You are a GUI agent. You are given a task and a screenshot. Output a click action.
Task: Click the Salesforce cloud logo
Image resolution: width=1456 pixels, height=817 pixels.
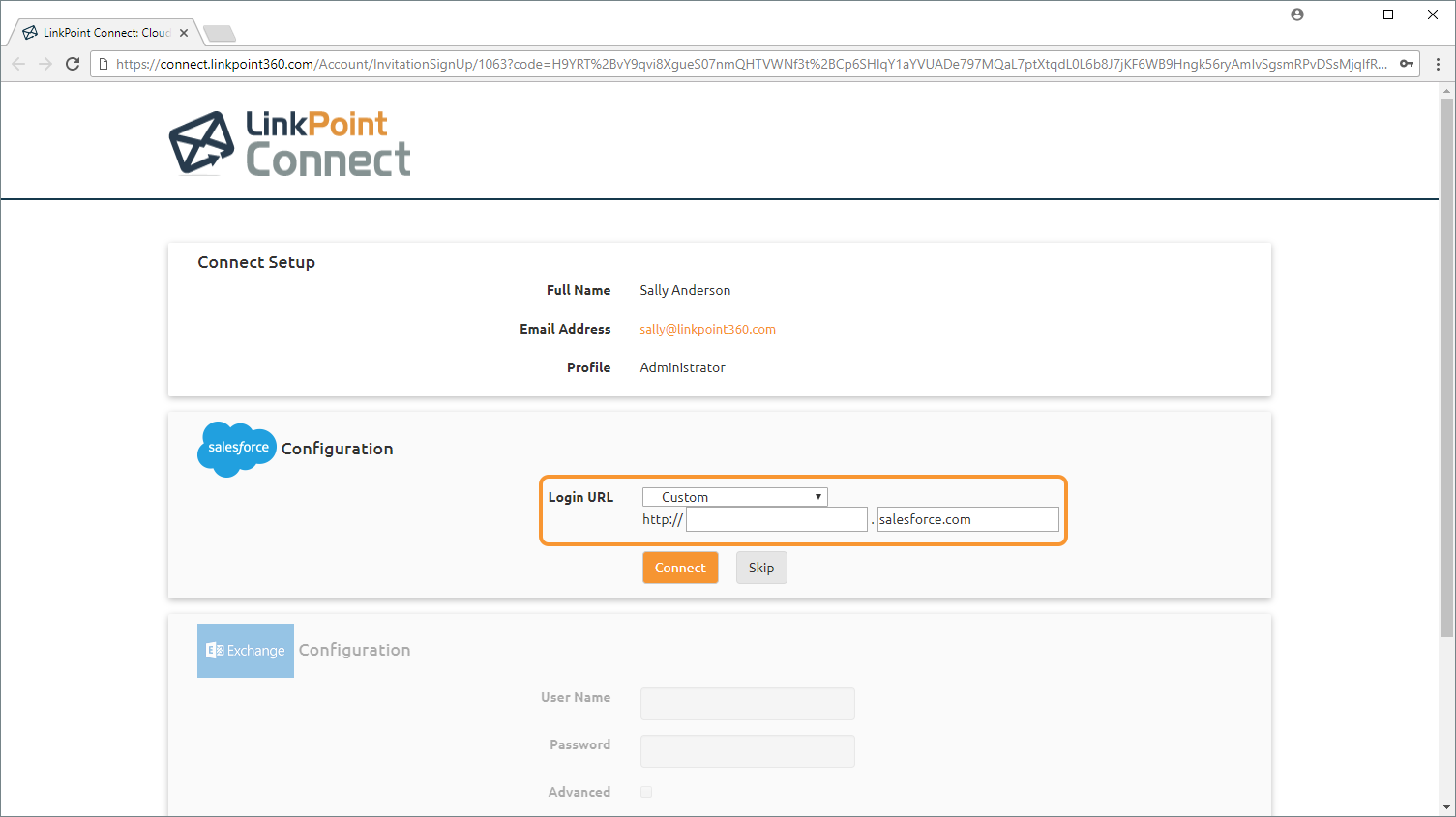[x=237, y=449]
